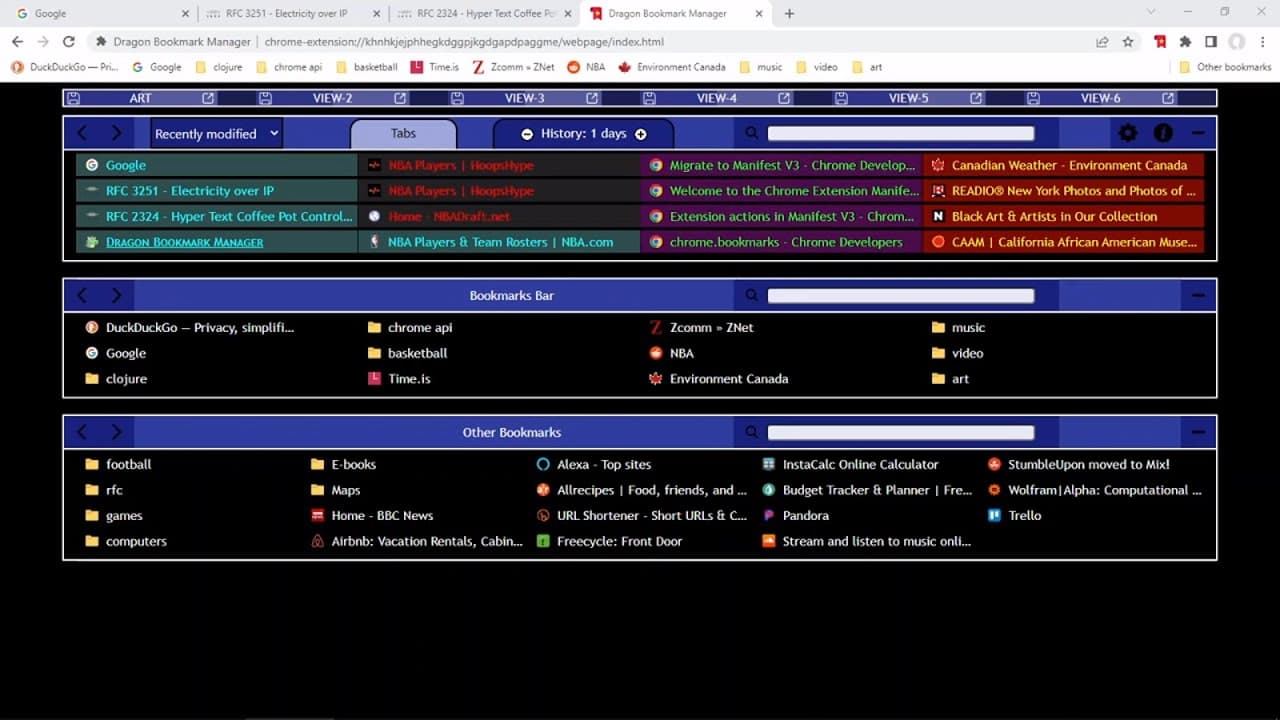Select the Tabs tab
This screenshot has height=720, width=1280.
coord(403,133)
